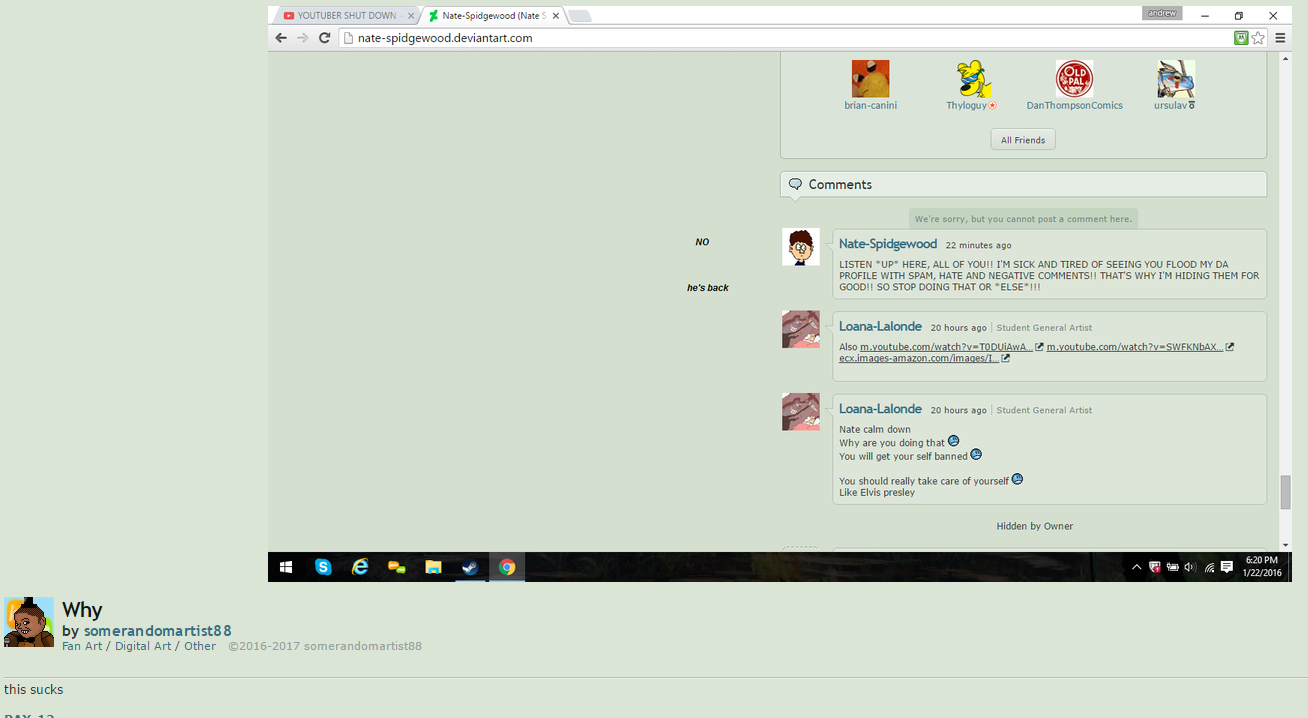Open taskbar chat app icon
Viewport: 1308px width, 718px height.
pyautogui.click(x=397, y=567)
